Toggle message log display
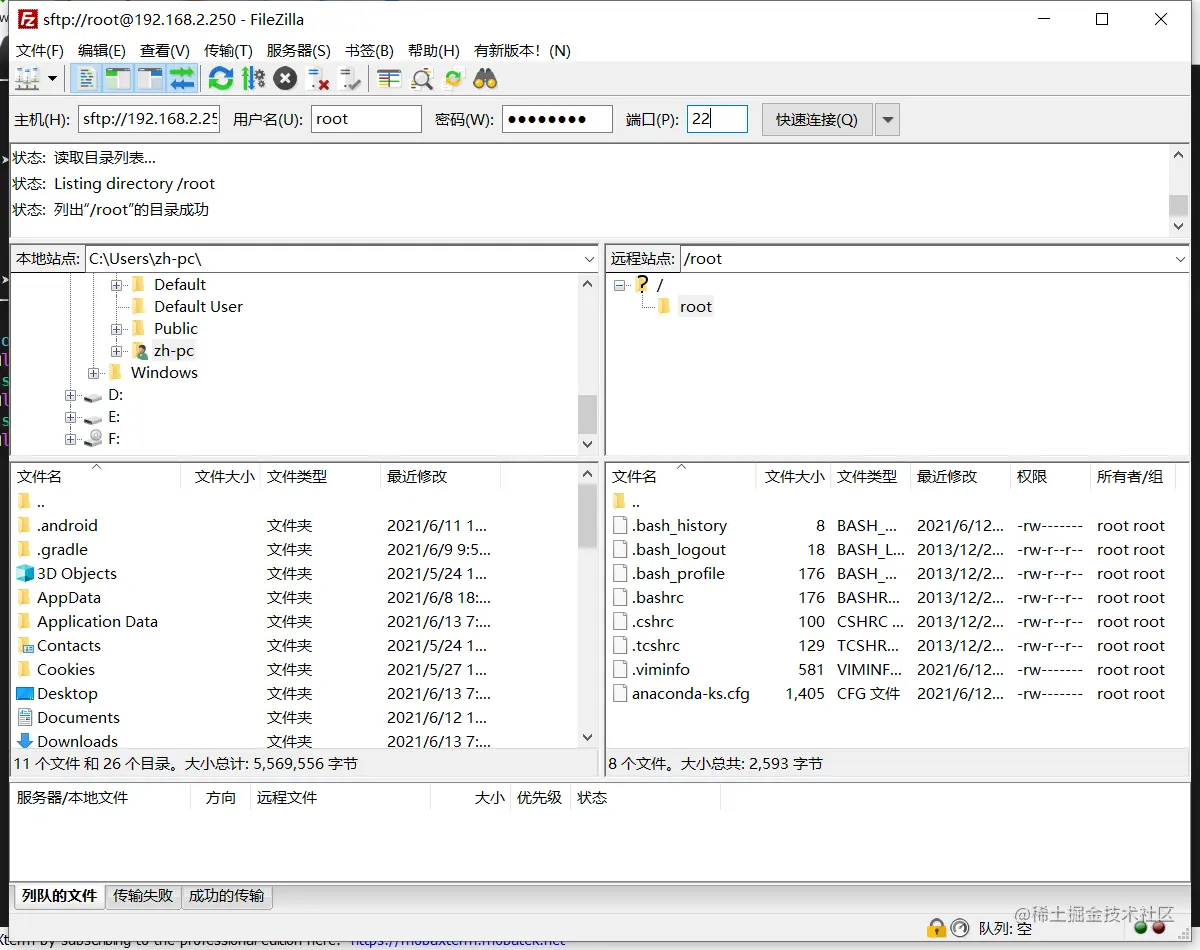This screenshot has height=950, width=1200. point(88,78)
